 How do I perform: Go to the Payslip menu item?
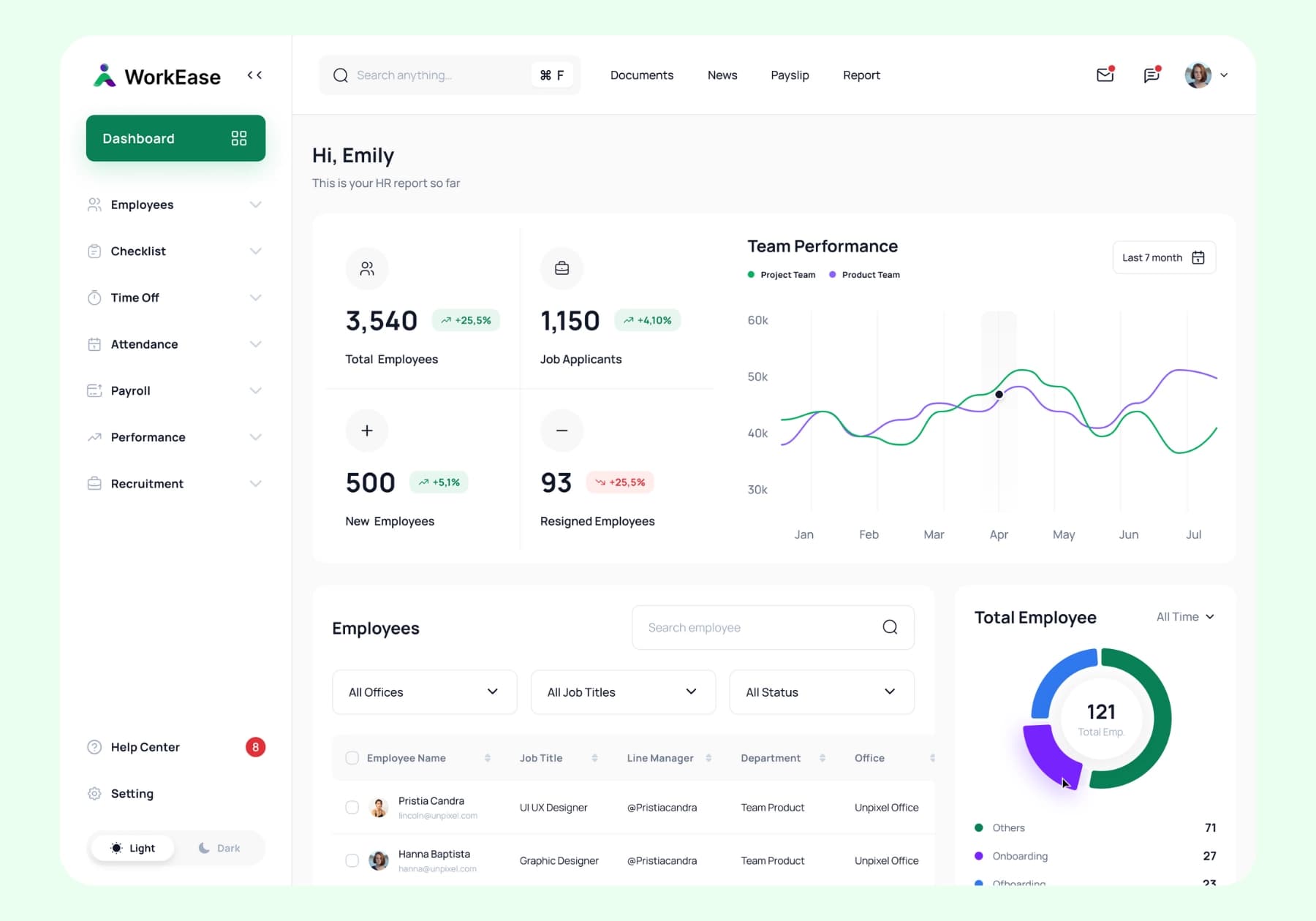[x=790, y=75]
